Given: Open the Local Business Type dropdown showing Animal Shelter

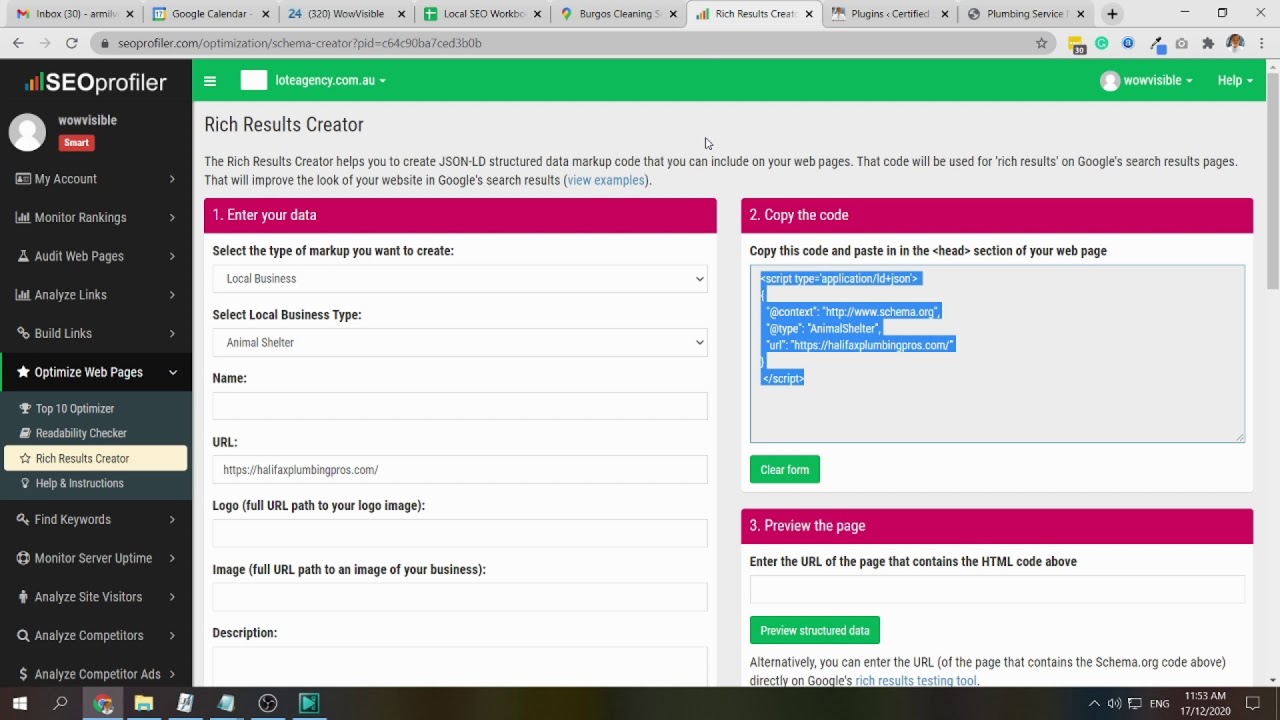Looking at the screenshot, I should [x=460, y=342].
